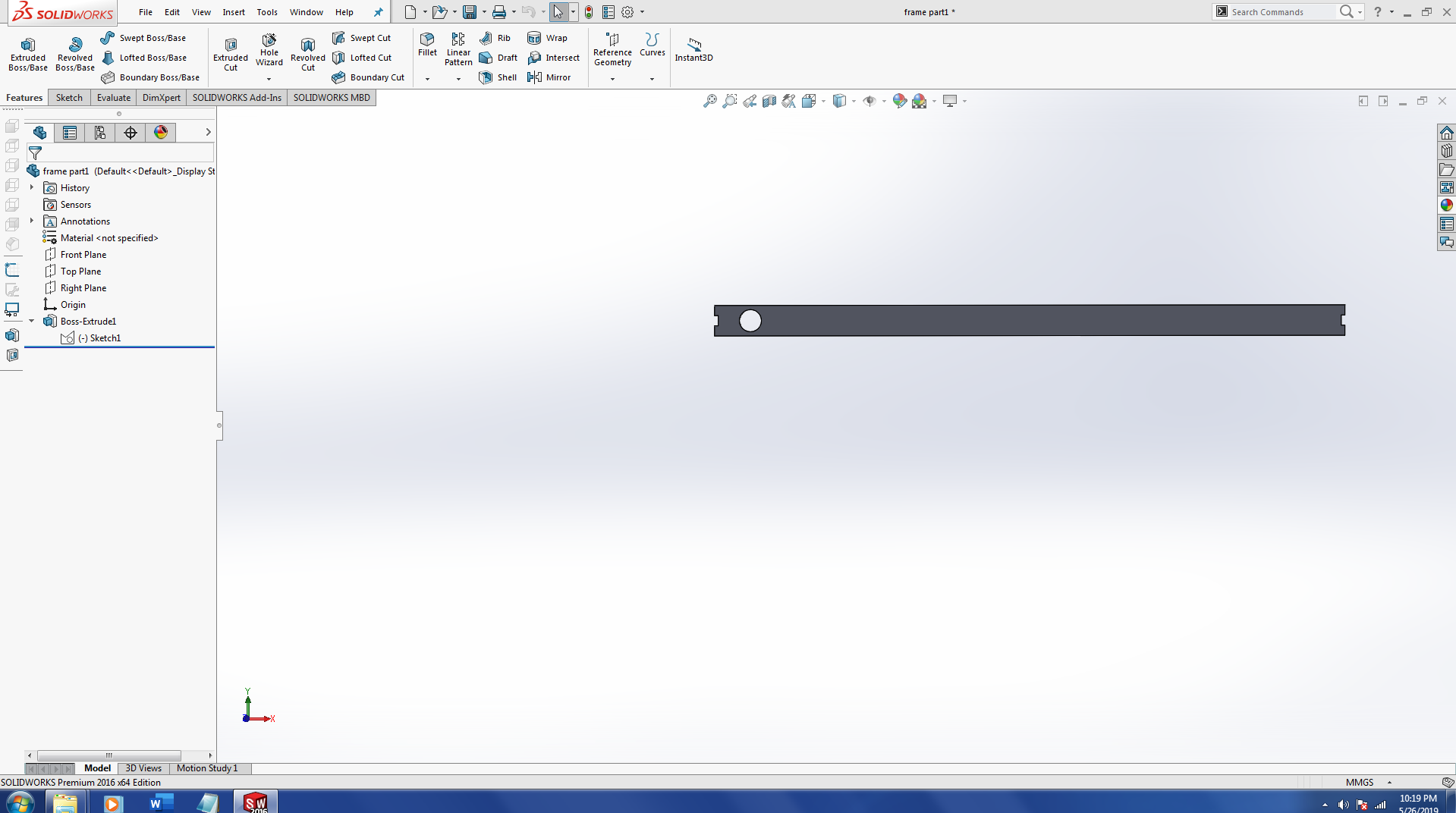Viewport: 1456px width, 813px height.
Task: Expand the manager pane tabs chevron
Action: tap(208, 132)
